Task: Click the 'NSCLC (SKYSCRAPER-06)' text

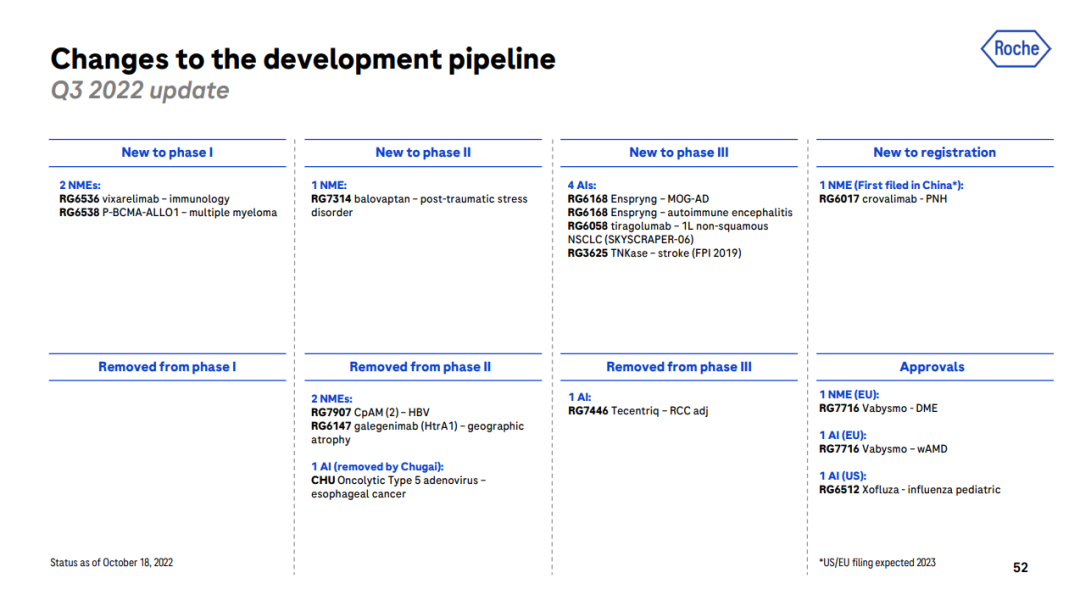Action: [630, 240]
